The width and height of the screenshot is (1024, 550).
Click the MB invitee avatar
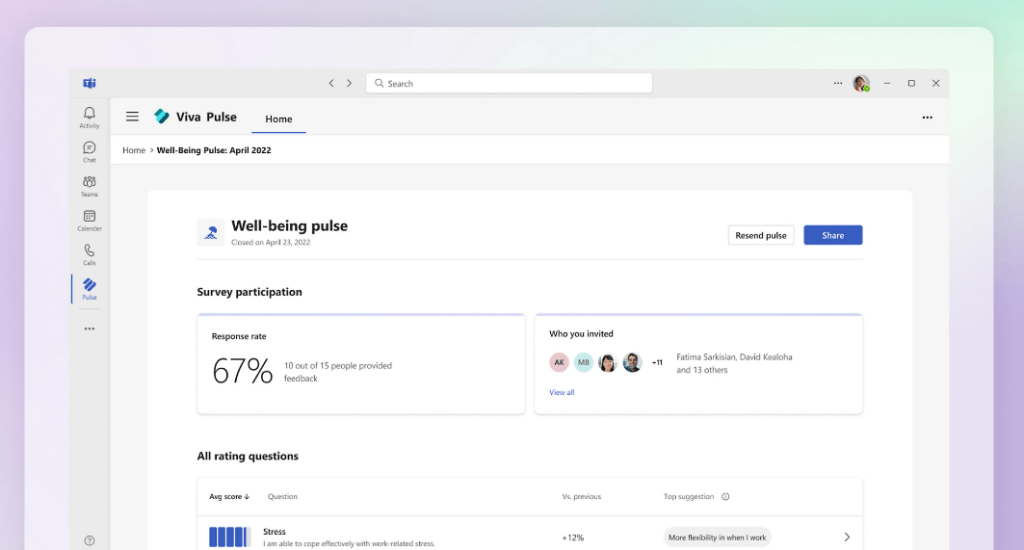click(583, 362)
